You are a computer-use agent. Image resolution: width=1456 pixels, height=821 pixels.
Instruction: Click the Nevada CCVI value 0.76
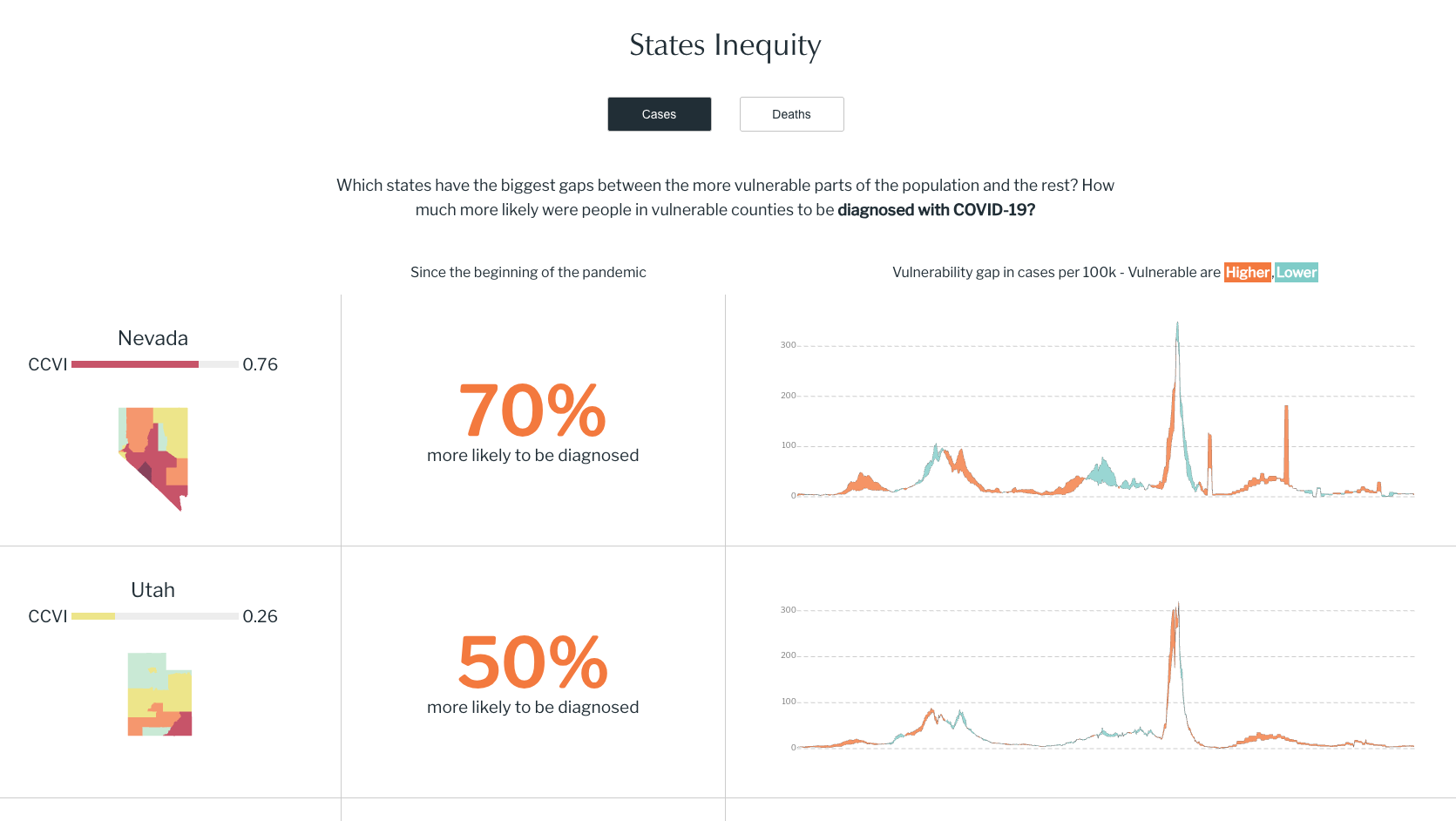coord(260,364)
